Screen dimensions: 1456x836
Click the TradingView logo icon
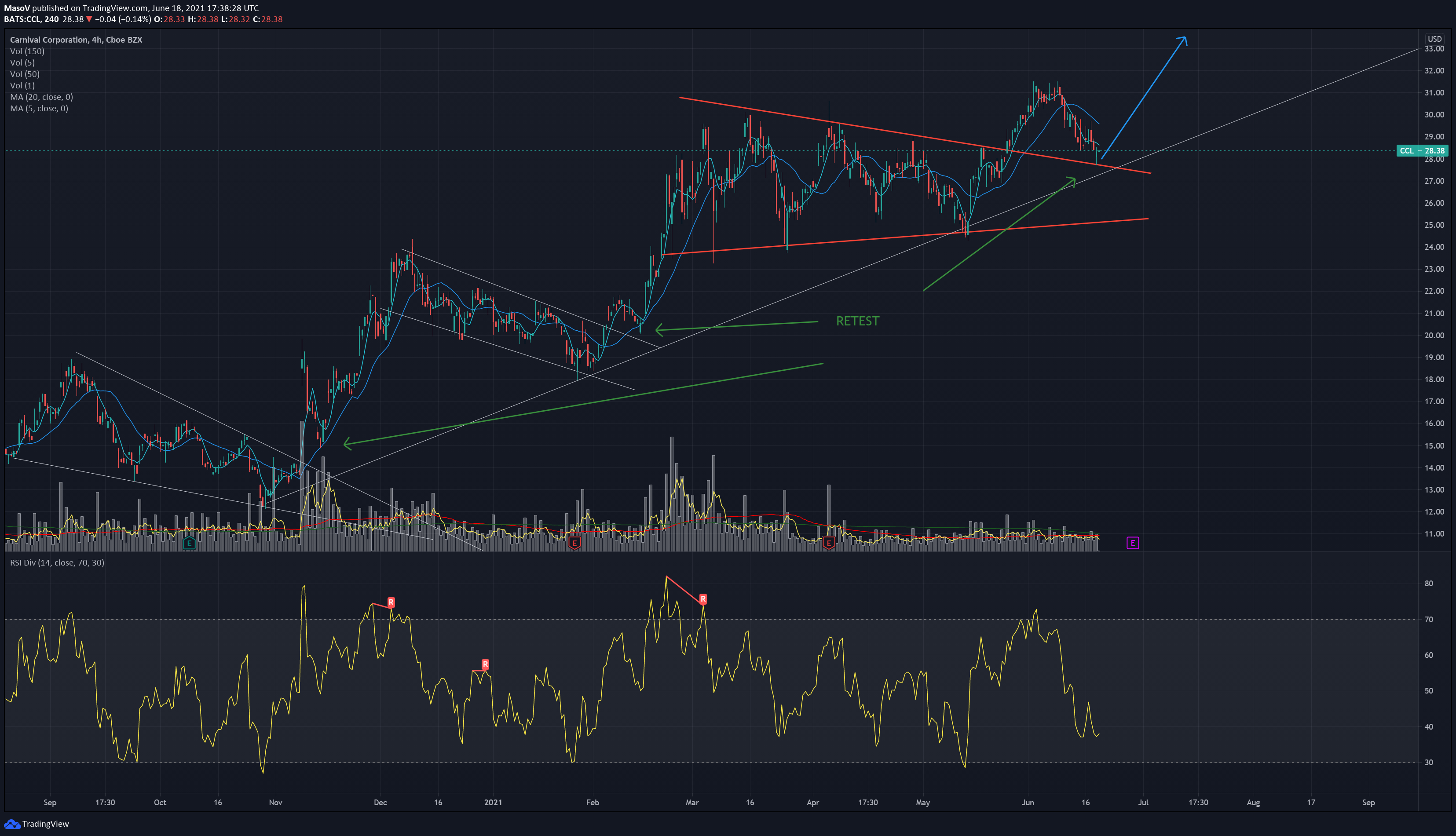pyautogui.click(x=12, y=824)
